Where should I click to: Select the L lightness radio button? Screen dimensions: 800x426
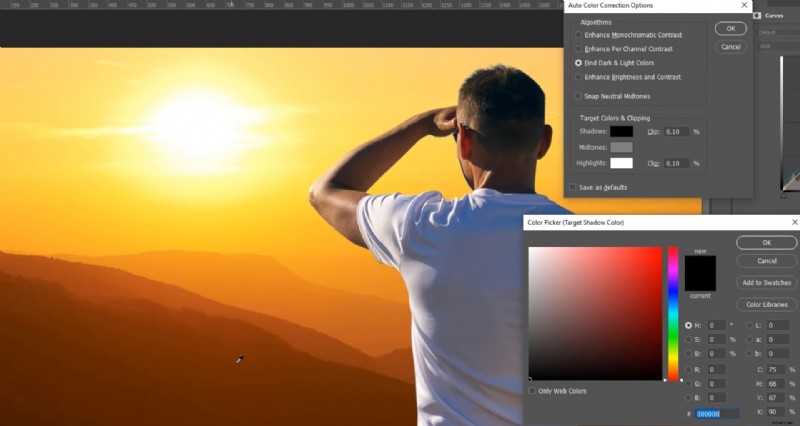pos(749,325)
